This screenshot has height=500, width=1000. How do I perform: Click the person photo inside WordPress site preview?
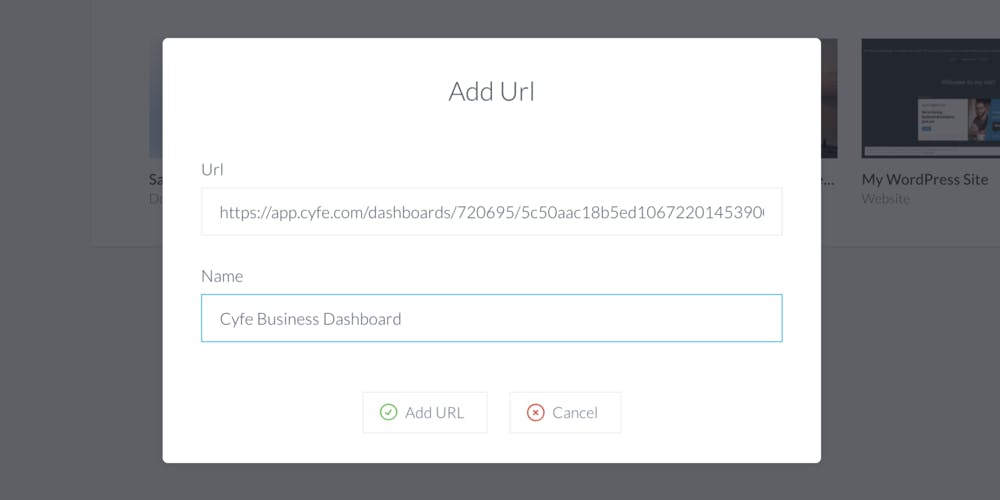tap(979, 119)
